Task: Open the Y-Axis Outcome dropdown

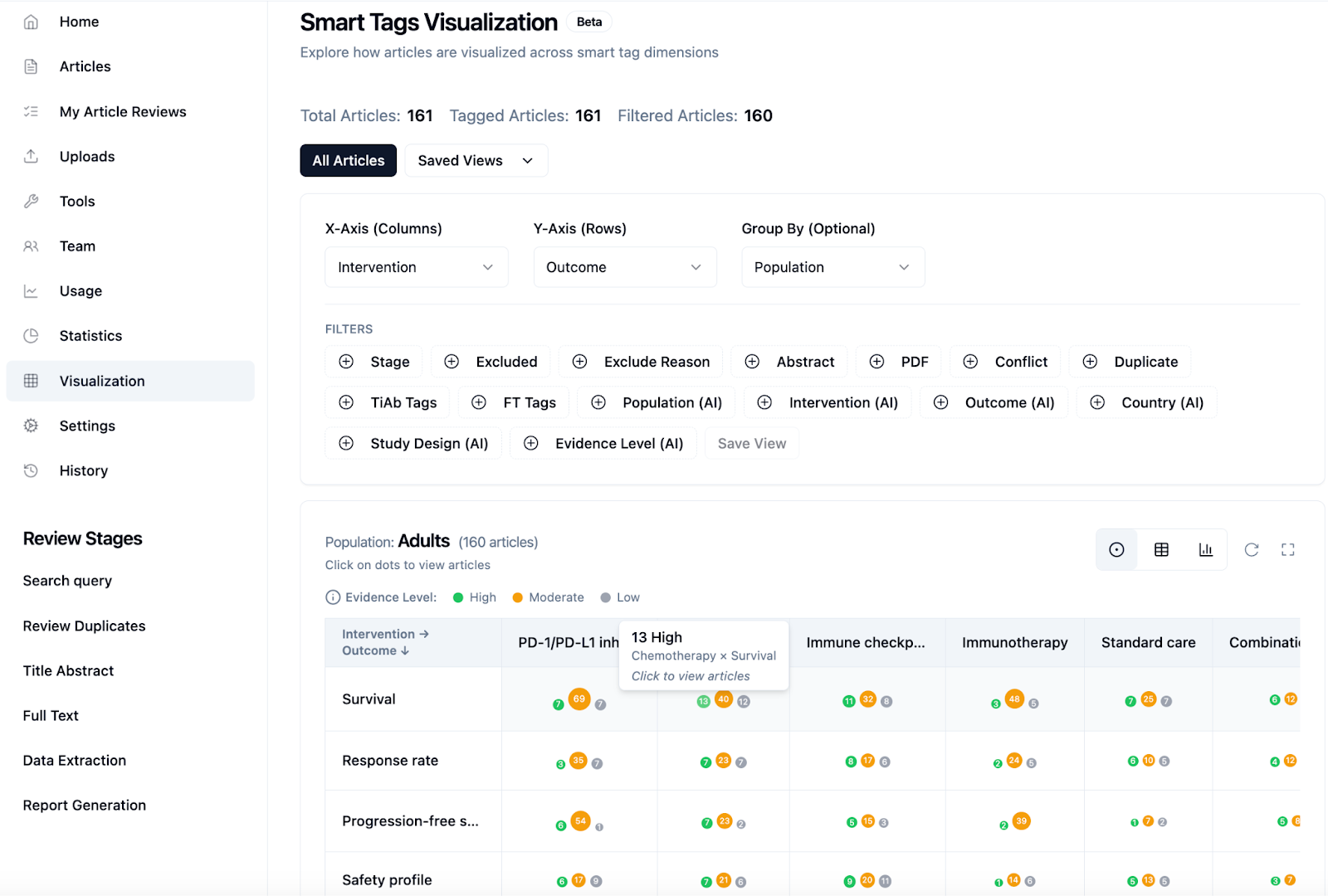Action: coord(624,267)
